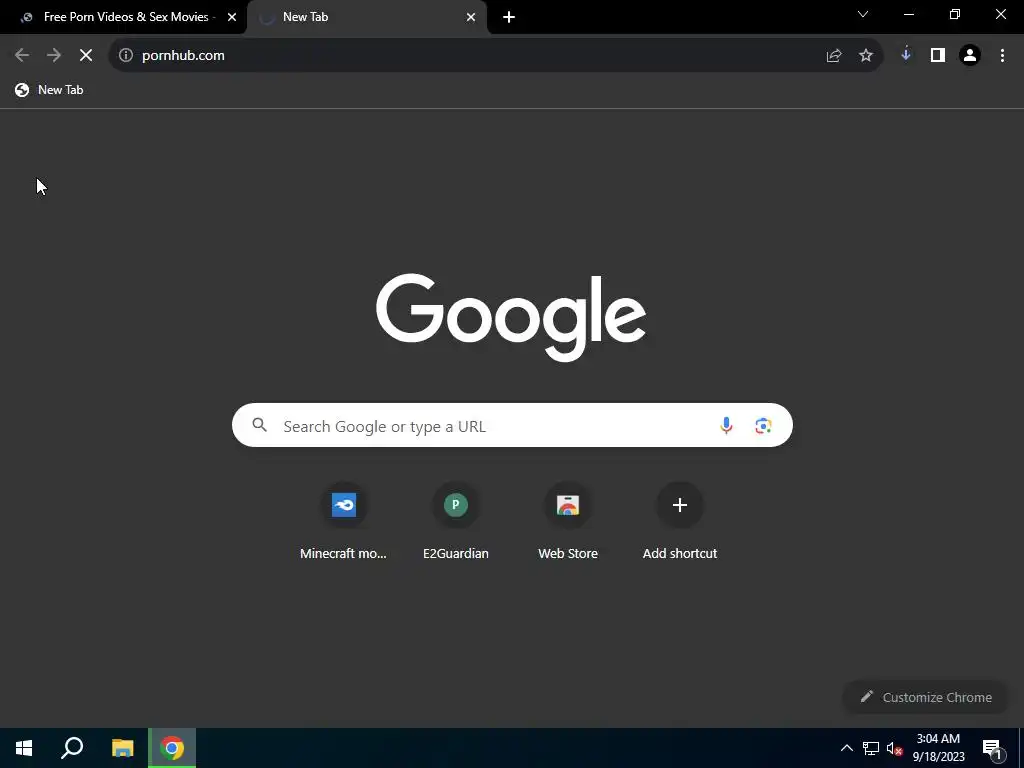
Task: Toggle the side panel icon
Action: [938, 56]
